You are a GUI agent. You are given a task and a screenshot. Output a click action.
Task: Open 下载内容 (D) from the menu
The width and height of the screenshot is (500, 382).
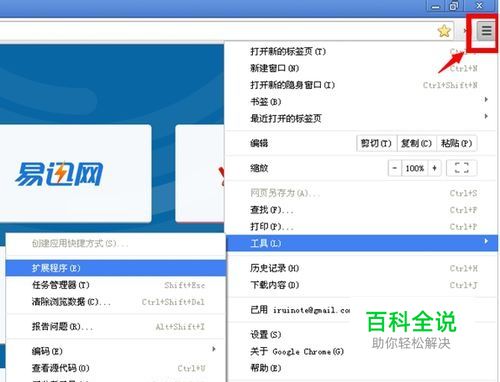click(x=362, y=285)
